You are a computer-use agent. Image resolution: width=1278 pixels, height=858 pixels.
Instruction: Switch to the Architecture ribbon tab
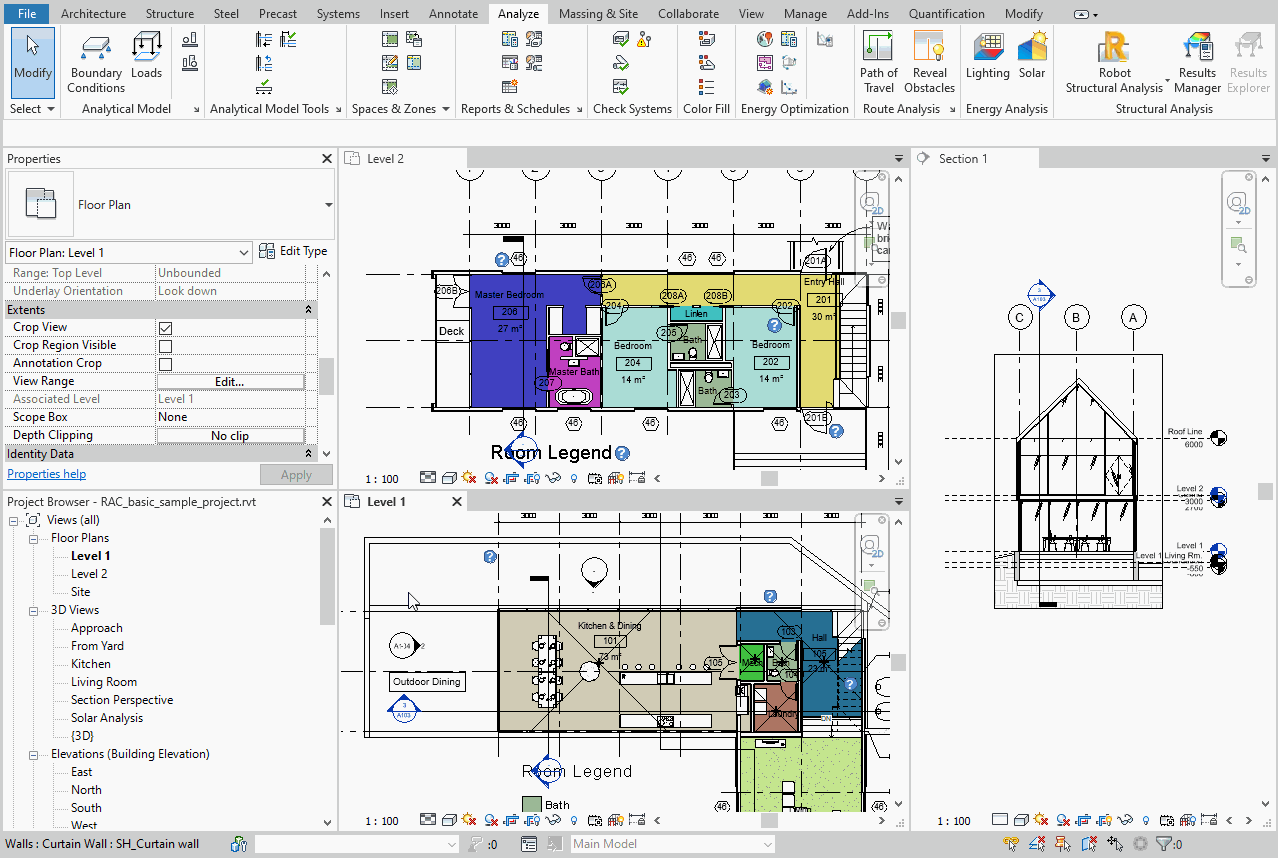[x=93, y=13]
